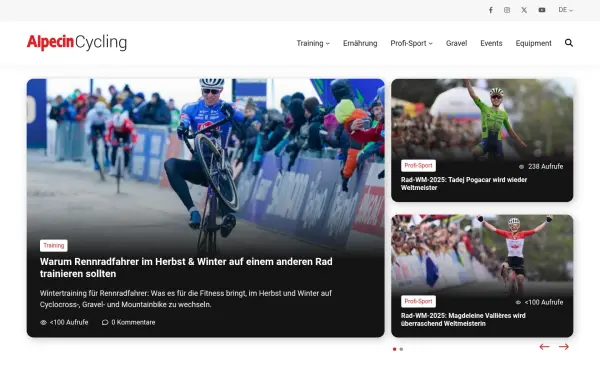Click the eye icon on the Vallières card
The image size is (600, 375).
click(518, 303)
